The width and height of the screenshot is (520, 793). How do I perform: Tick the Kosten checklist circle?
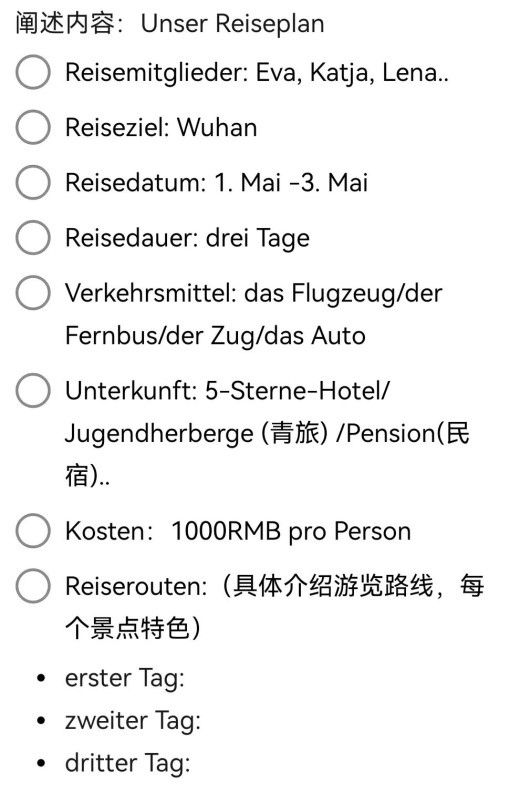(x=33, y=531)
